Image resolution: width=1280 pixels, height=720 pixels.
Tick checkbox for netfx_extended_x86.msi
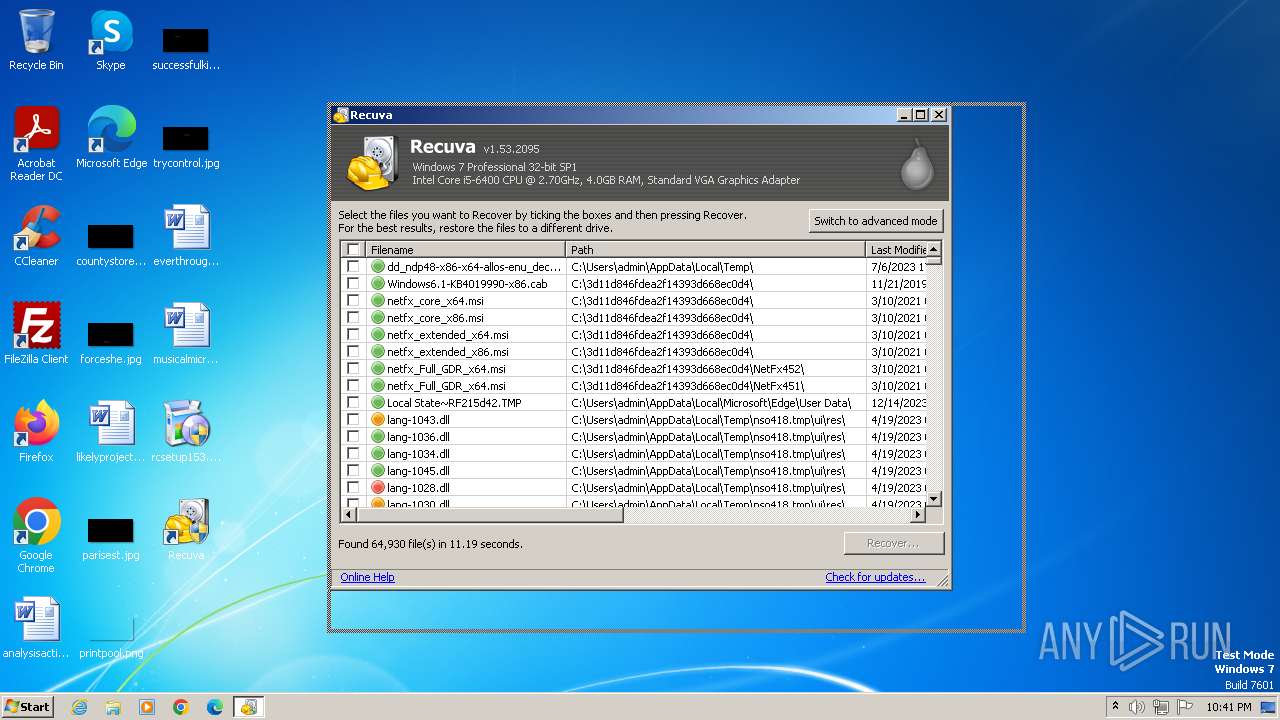(x=353, y=352)
